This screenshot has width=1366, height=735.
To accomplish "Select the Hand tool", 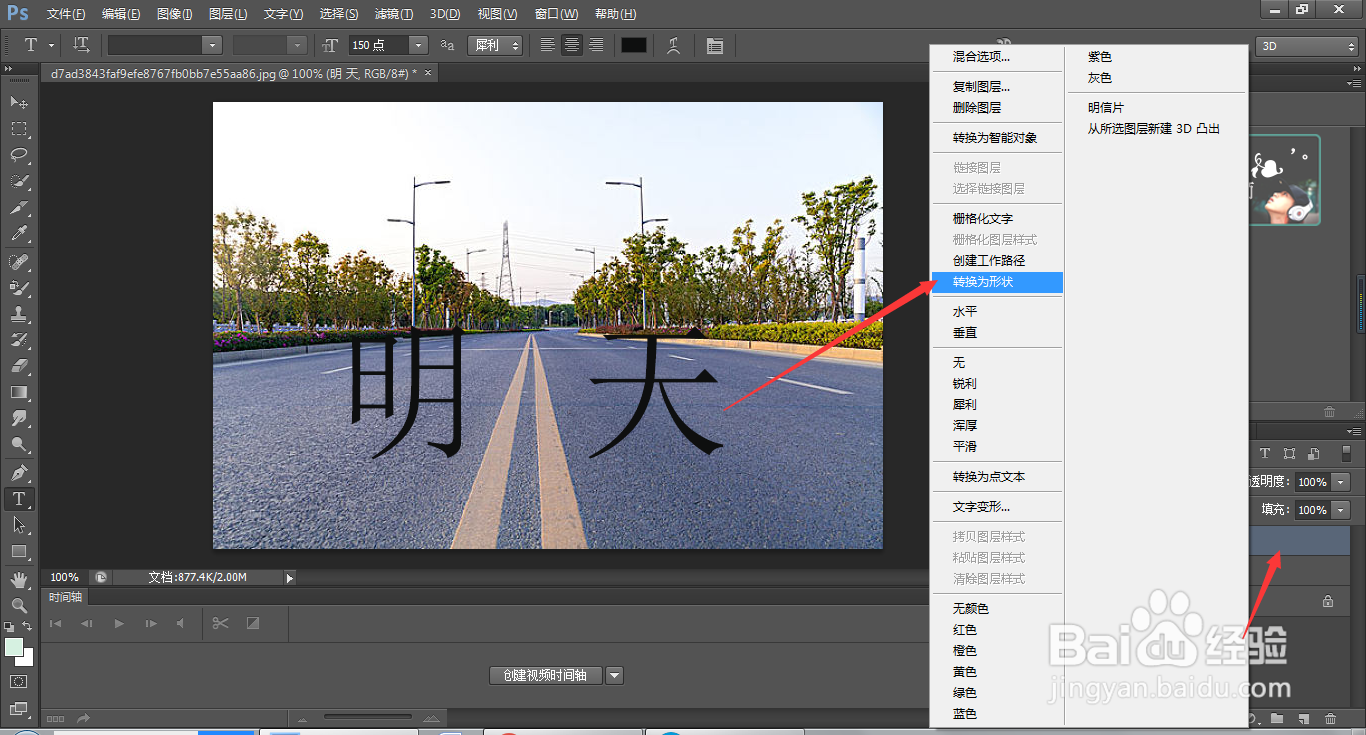I will click(18, 580).
